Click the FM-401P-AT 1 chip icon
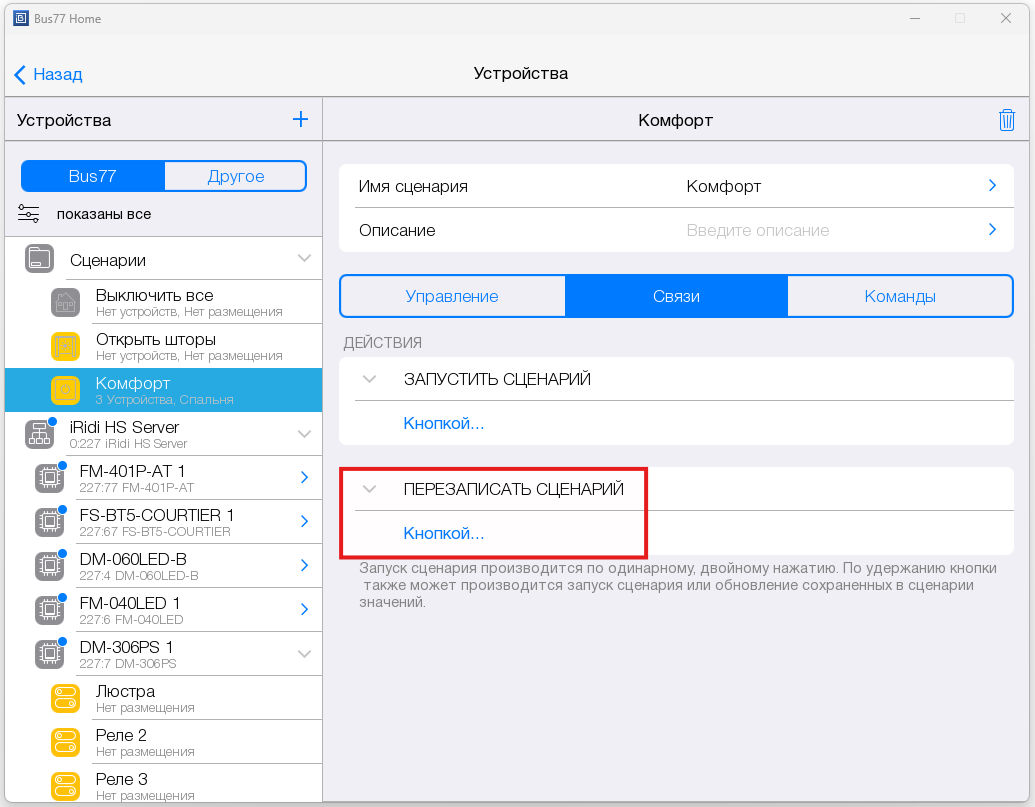The image size is (1035, 807). point(47,478)
